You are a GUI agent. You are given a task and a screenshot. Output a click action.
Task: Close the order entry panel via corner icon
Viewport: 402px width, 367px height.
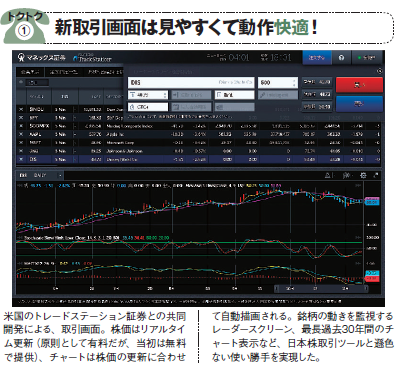click(379, 71)
